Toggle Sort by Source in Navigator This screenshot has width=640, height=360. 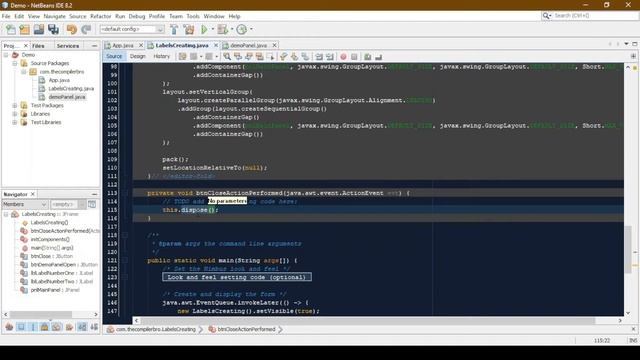point(94,327)
